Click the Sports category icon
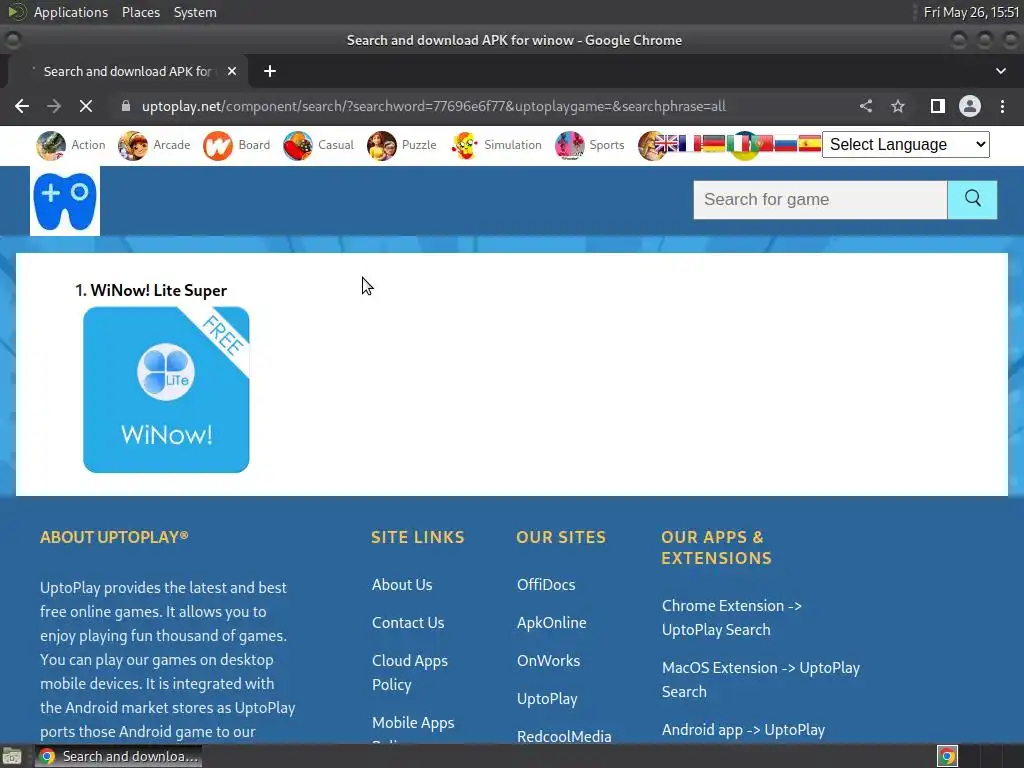The height and width of the screenshot is (768, 1024). tap(569, 145)
